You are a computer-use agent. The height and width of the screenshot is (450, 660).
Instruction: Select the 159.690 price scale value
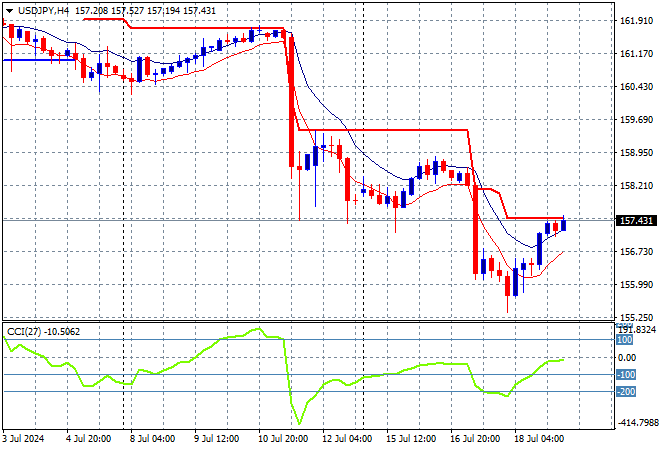[x=636, y=120]
